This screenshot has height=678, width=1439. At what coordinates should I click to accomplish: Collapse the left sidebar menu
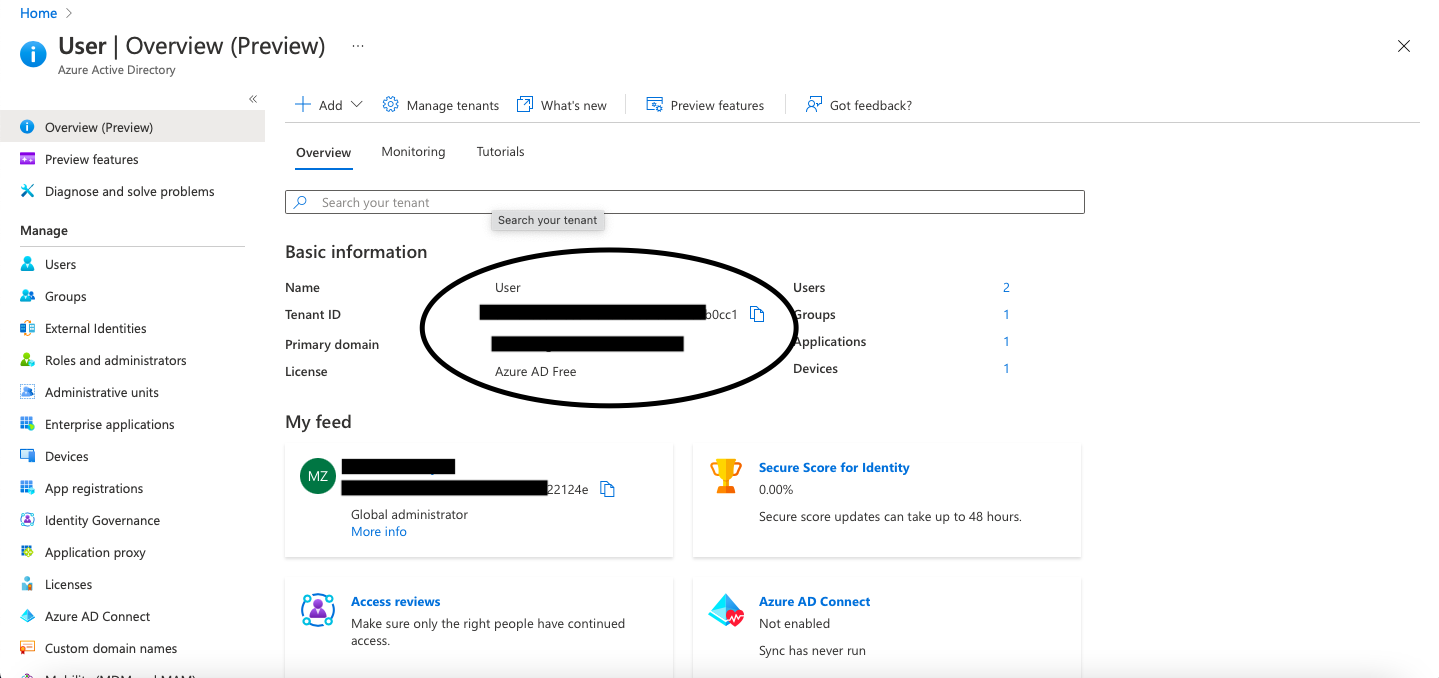[253, 98]
